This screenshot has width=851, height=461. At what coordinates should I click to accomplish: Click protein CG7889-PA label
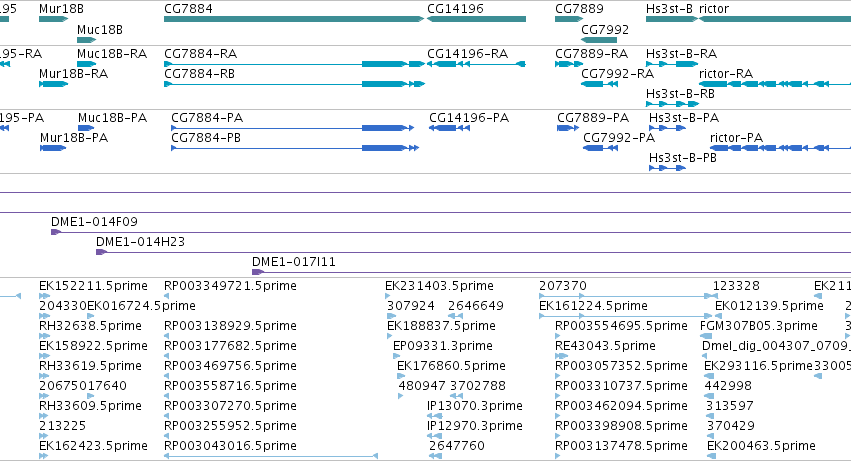(593, 118)
